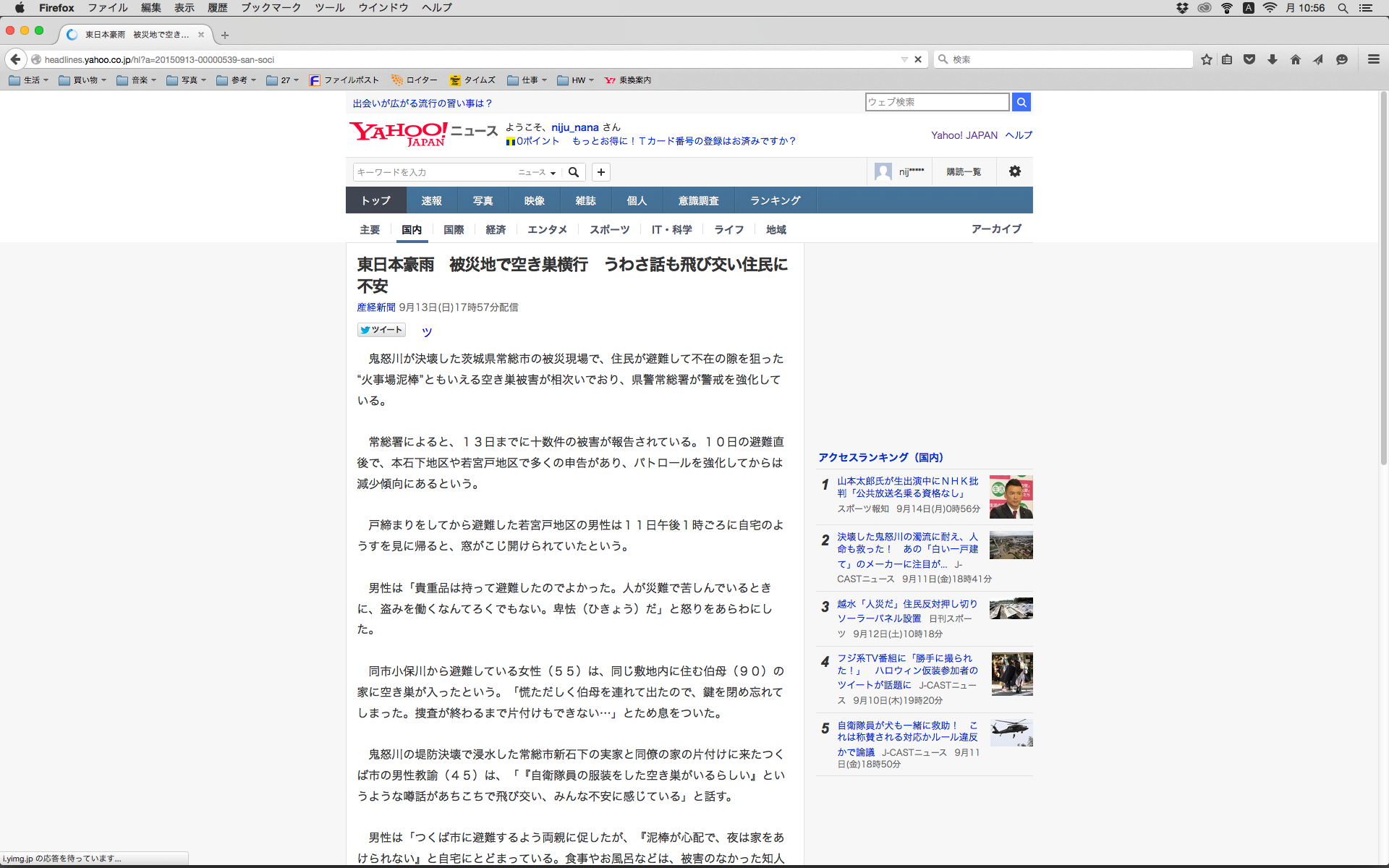Open the ブックマーク menu in menu bar
The width and height of the screenshot is (1389, 868).
click(271, 8)
